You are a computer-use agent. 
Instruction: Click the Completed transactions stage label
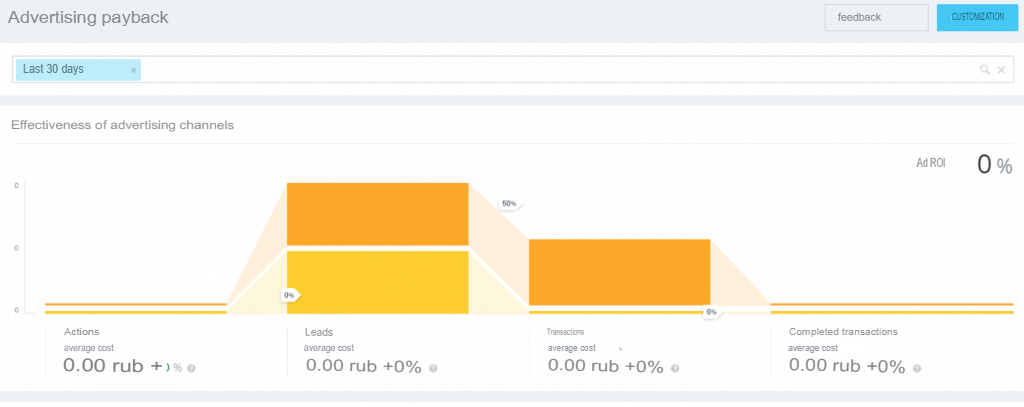point(843,332)
